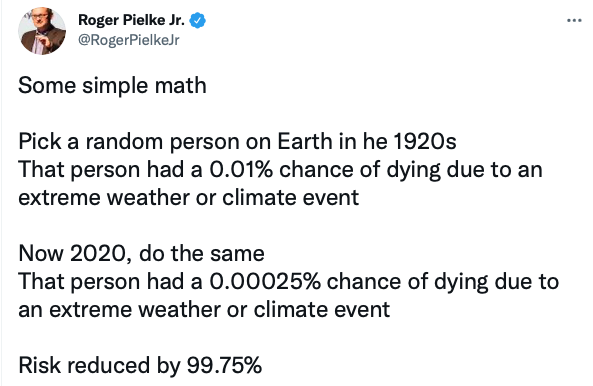Click the '0.01%' figure in the tweet

click(x=241, y=169)
